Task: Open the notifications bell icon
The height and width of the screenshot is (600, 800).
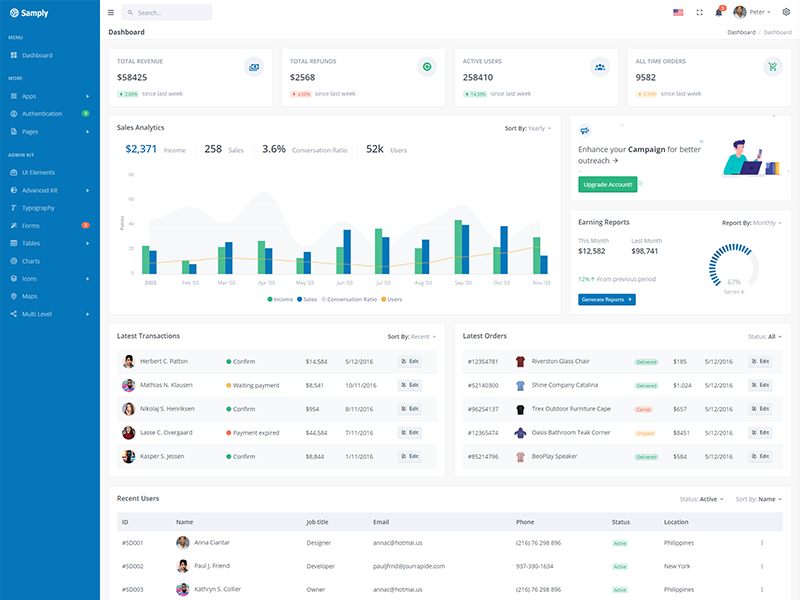Action: (719, 12)
